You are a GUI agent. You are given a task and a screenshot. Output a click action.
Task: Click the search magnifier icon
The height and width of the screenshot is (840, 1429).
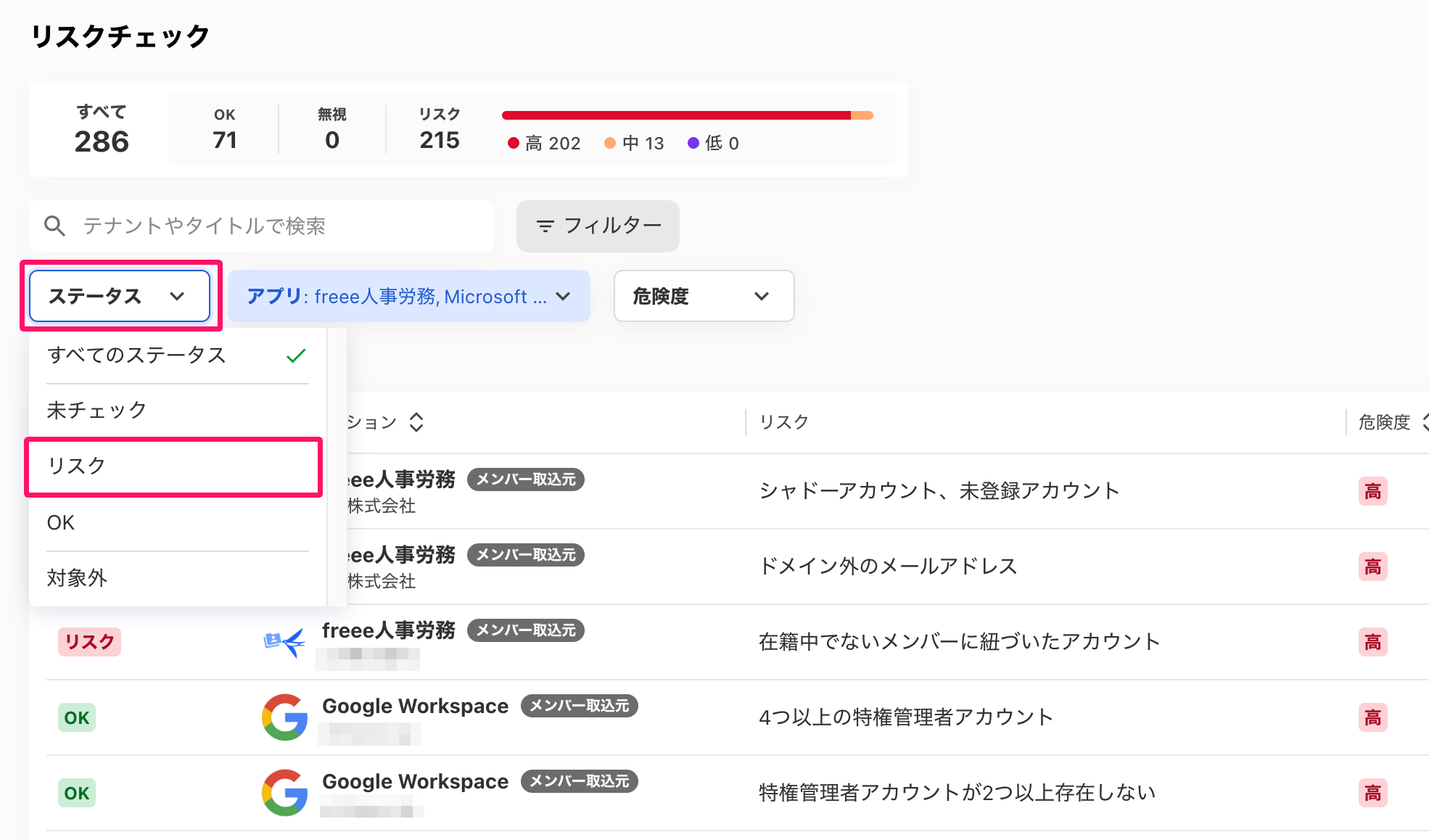(x=54, y=226)
